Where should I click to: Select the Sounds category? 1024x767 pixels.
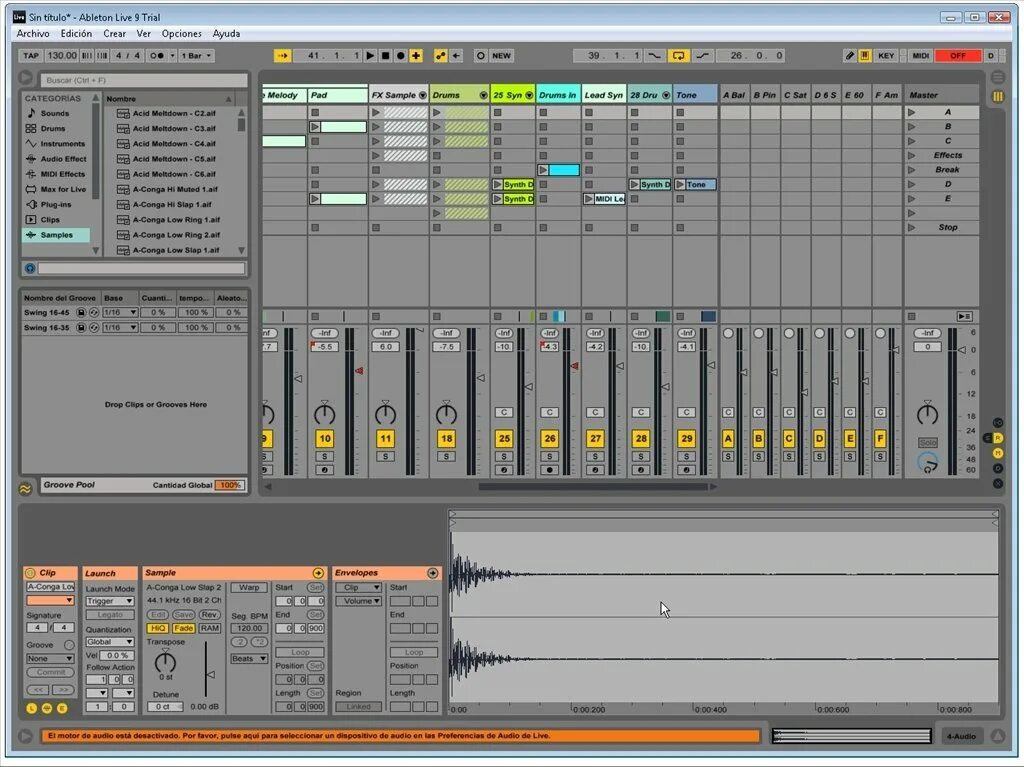click(x=55, y=114)
